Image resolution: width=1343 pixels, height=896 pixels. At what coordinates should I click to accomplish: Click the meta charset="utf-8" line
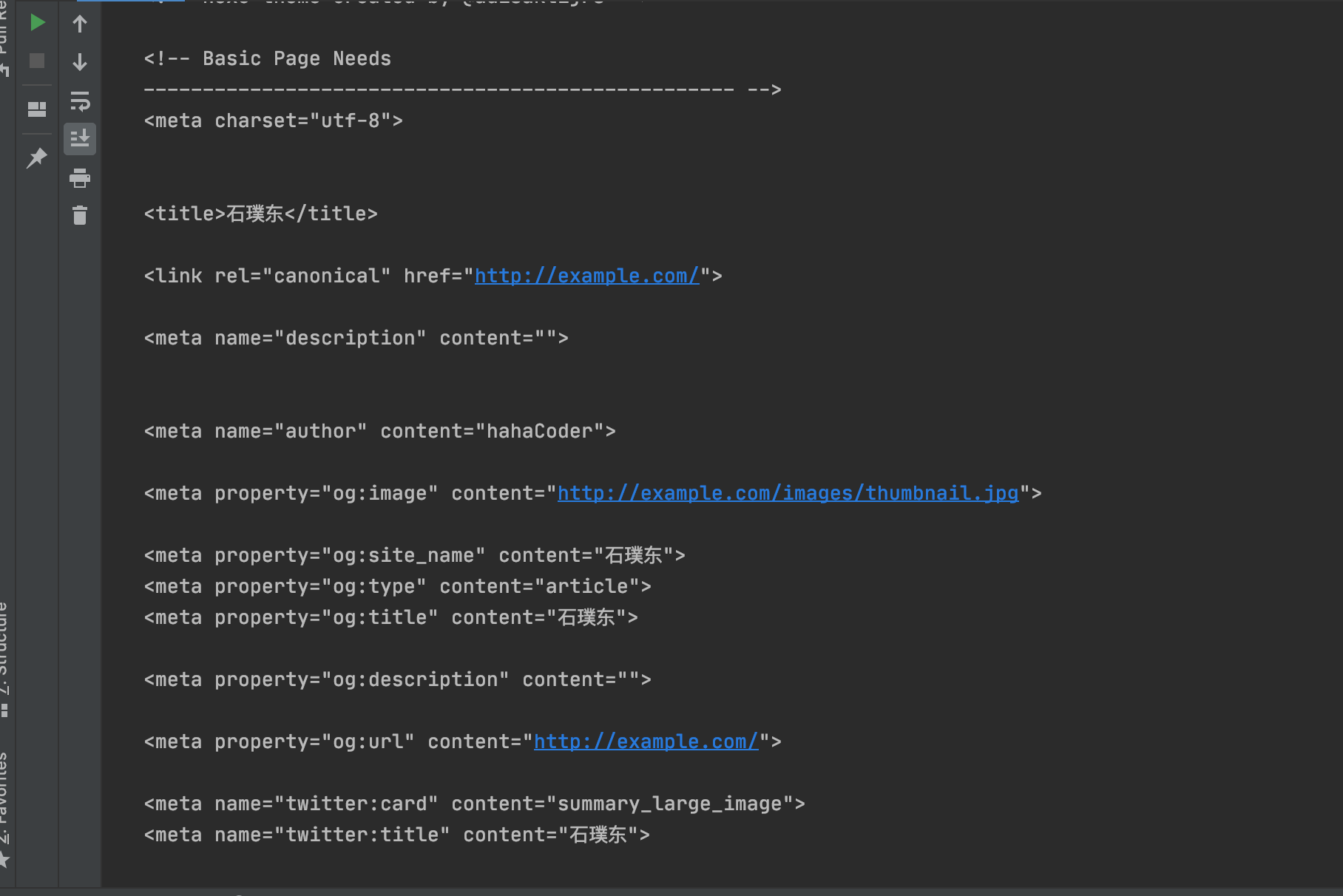[274, 121]
